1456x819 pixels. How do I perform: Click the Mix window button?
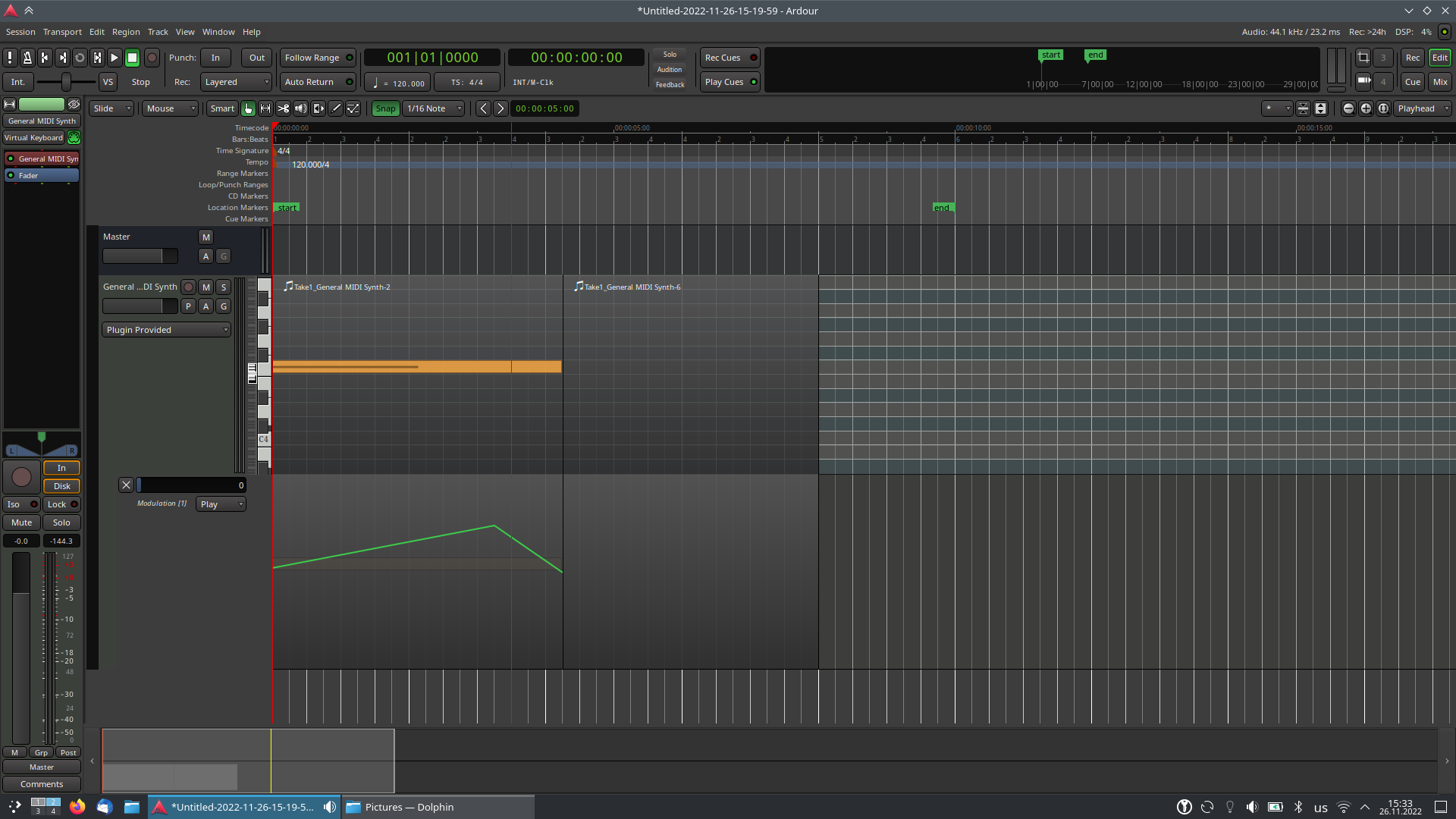pyautogui.click(x=1439, y=82)
